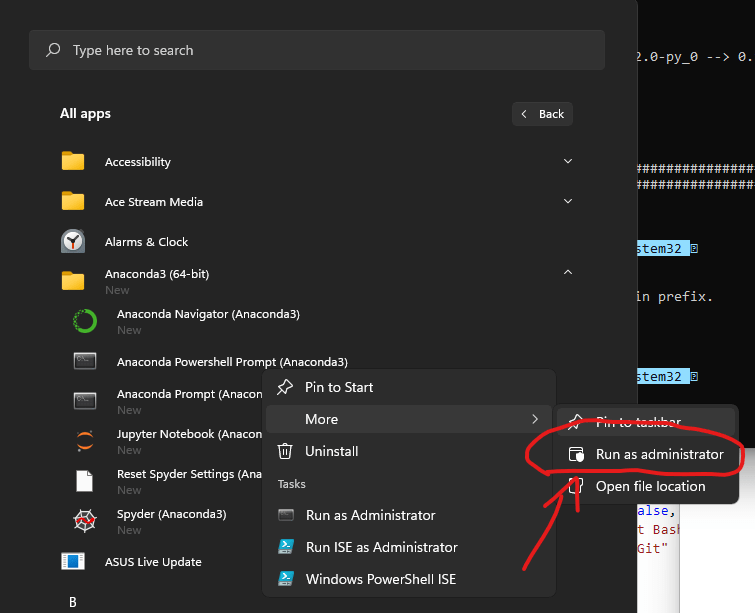Click the Anaconda Prompt terminal icon

coord(85,401)
